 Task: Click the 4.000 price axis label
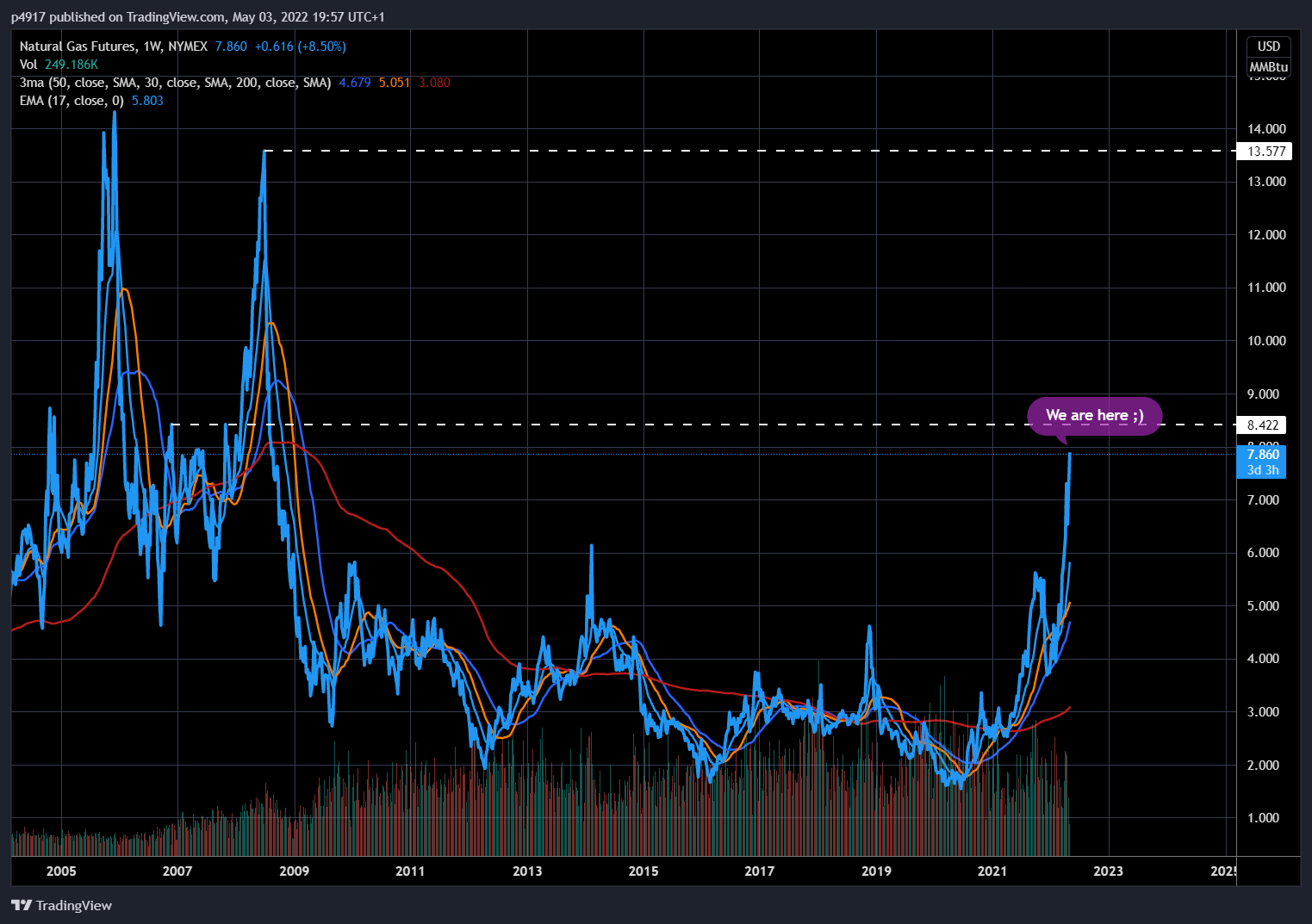click(x=1263, y=659)
